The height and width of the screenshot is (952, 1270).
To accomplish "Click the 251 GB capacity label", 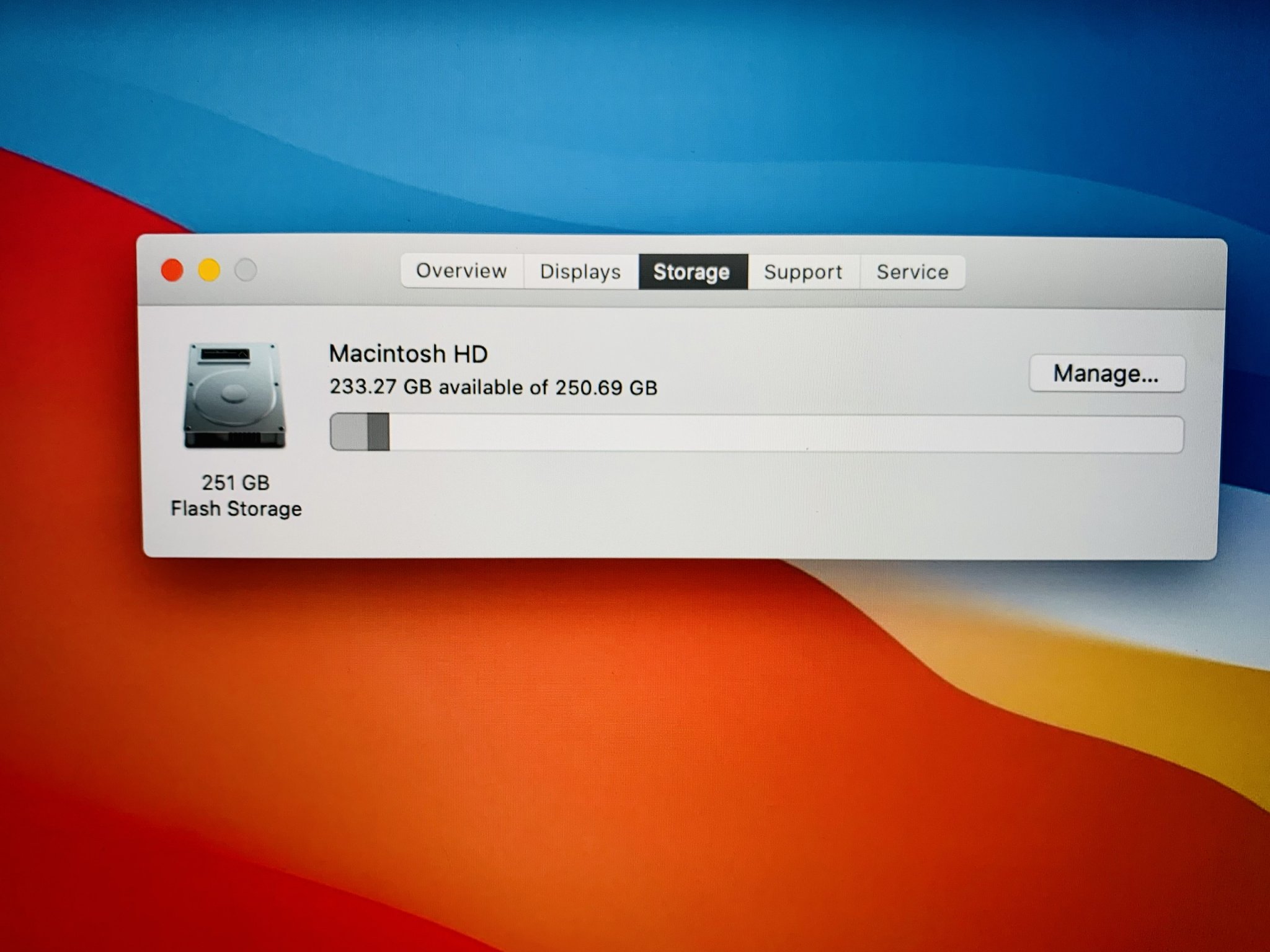I will tap(236, 482).
